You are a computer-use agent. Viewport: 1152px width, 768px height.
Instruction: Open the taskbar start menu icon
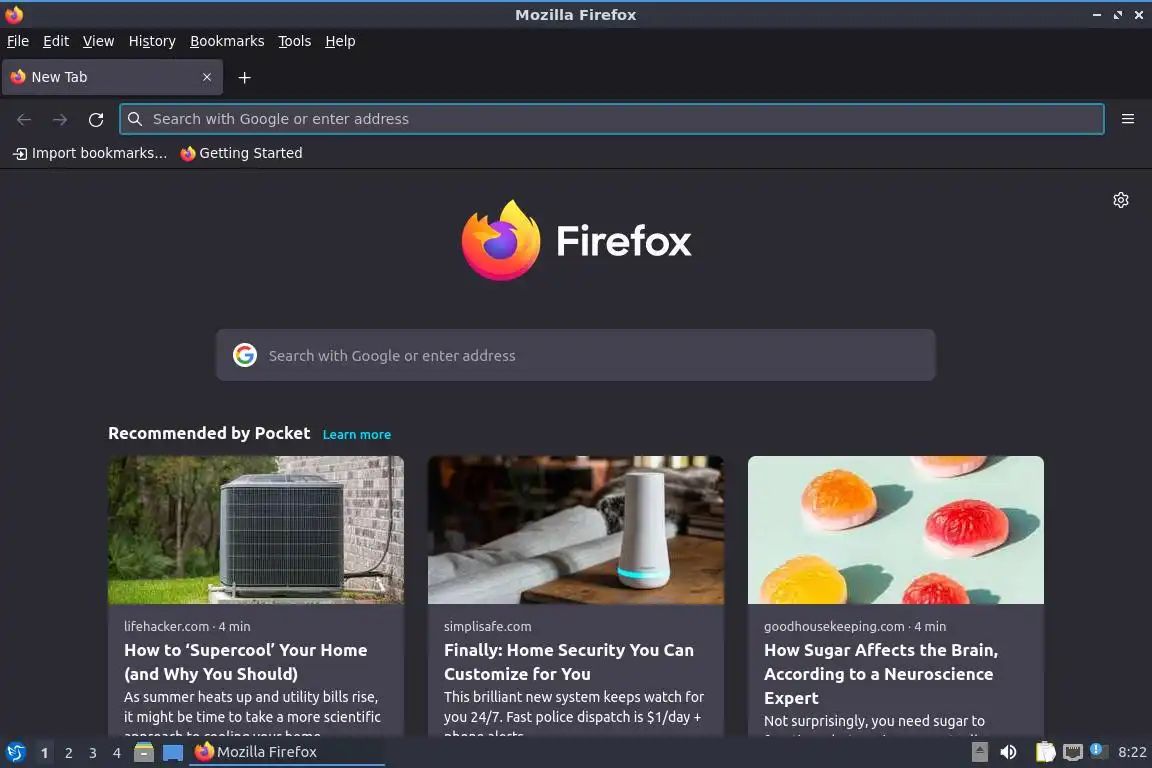click(16, 752)
